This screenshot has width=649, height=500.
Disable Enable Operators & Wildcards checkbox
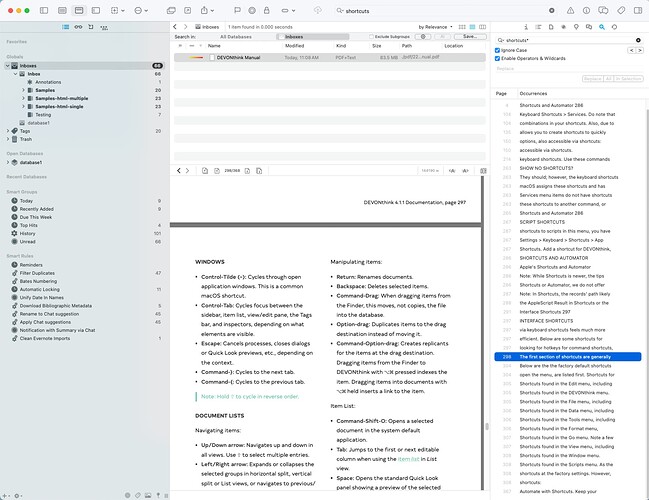pyautogui.click(x=499, y=59)
